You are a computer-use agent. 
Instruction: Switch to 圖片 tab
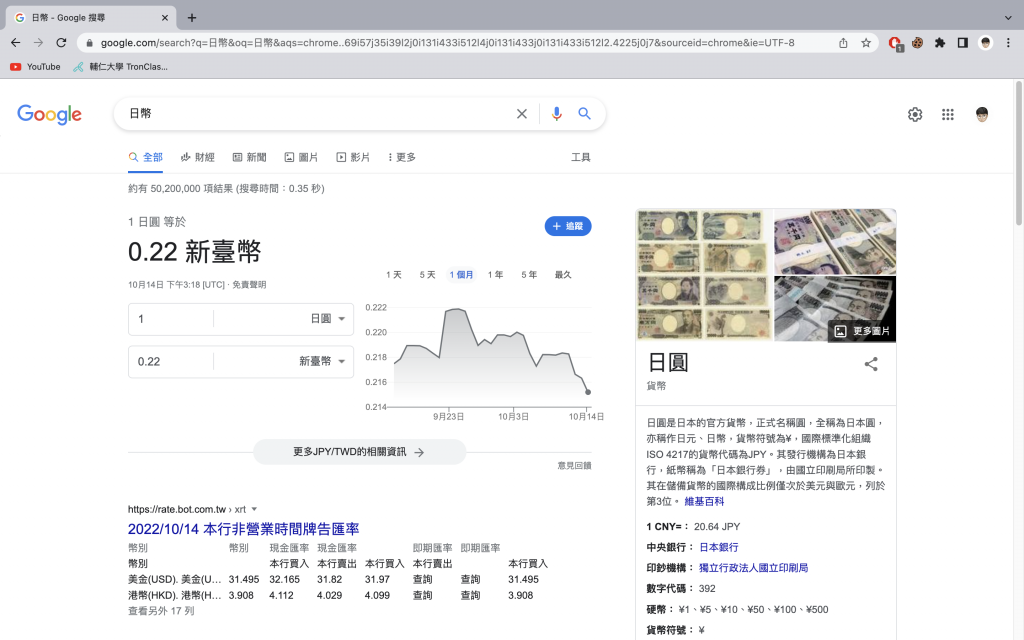(x=301, y=157)
